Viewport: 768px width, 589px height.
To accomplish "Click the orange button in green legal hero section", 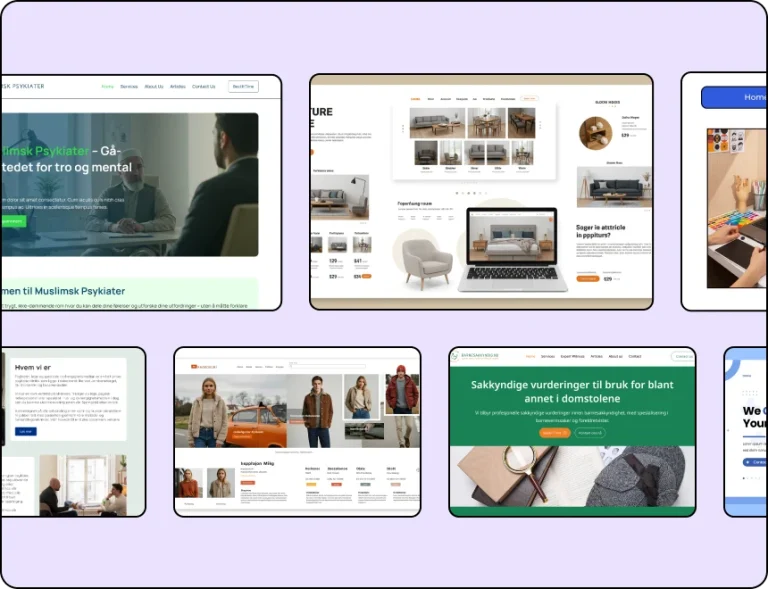I will (554, 433).
